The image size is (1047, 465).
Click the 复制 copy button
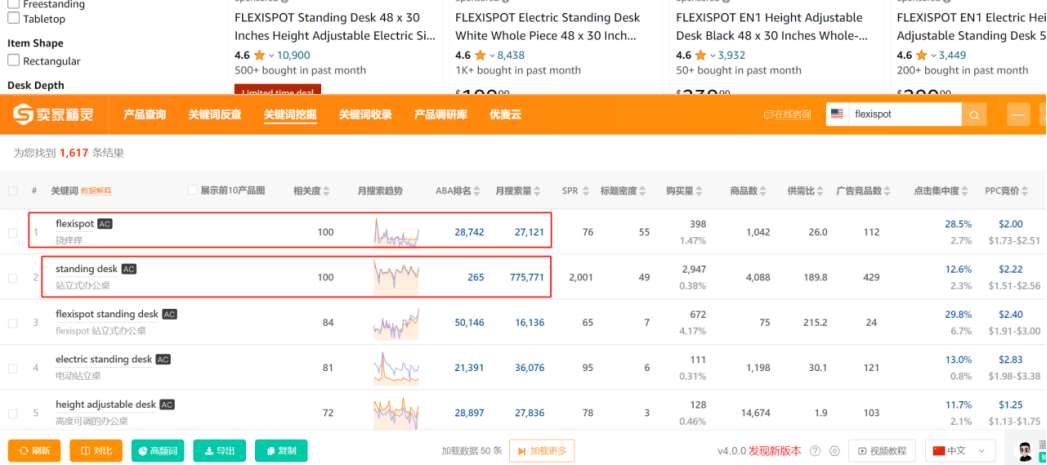(281, 450)
